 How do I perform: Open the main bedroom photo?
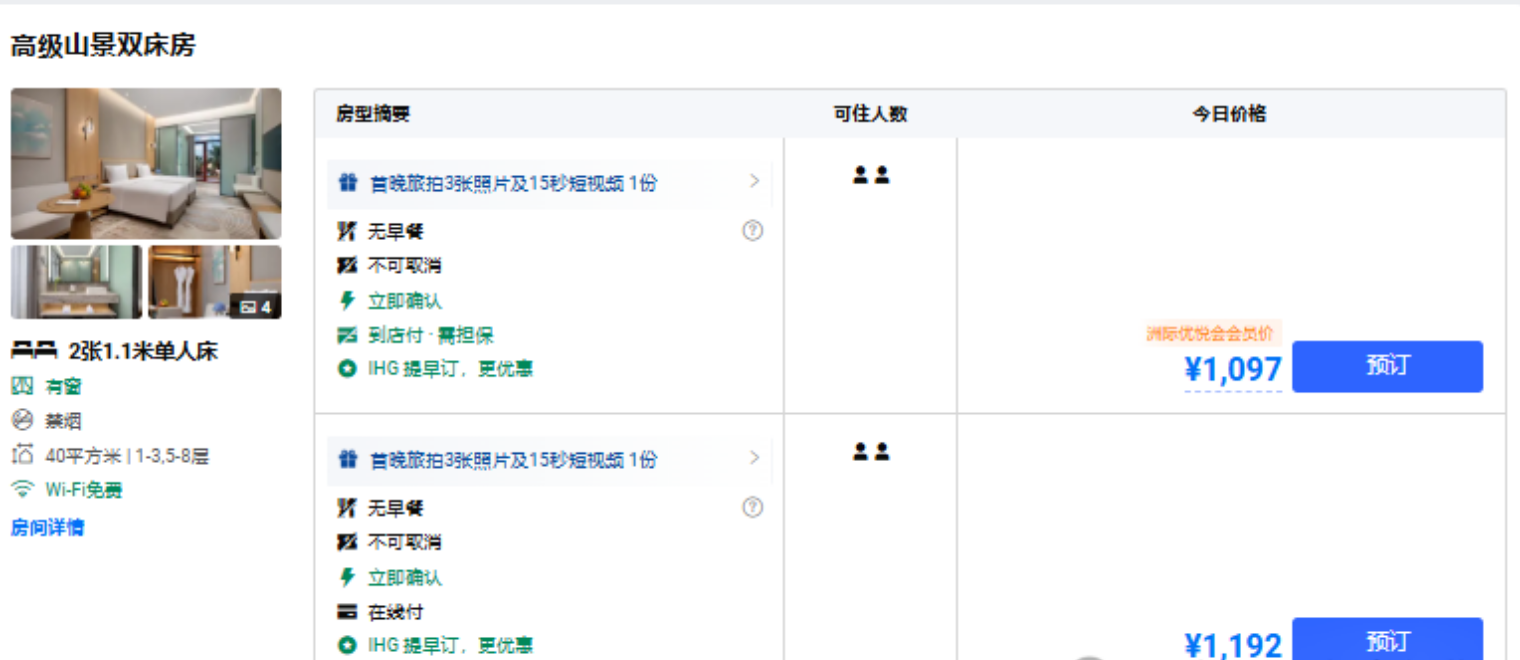pos(146,163)
